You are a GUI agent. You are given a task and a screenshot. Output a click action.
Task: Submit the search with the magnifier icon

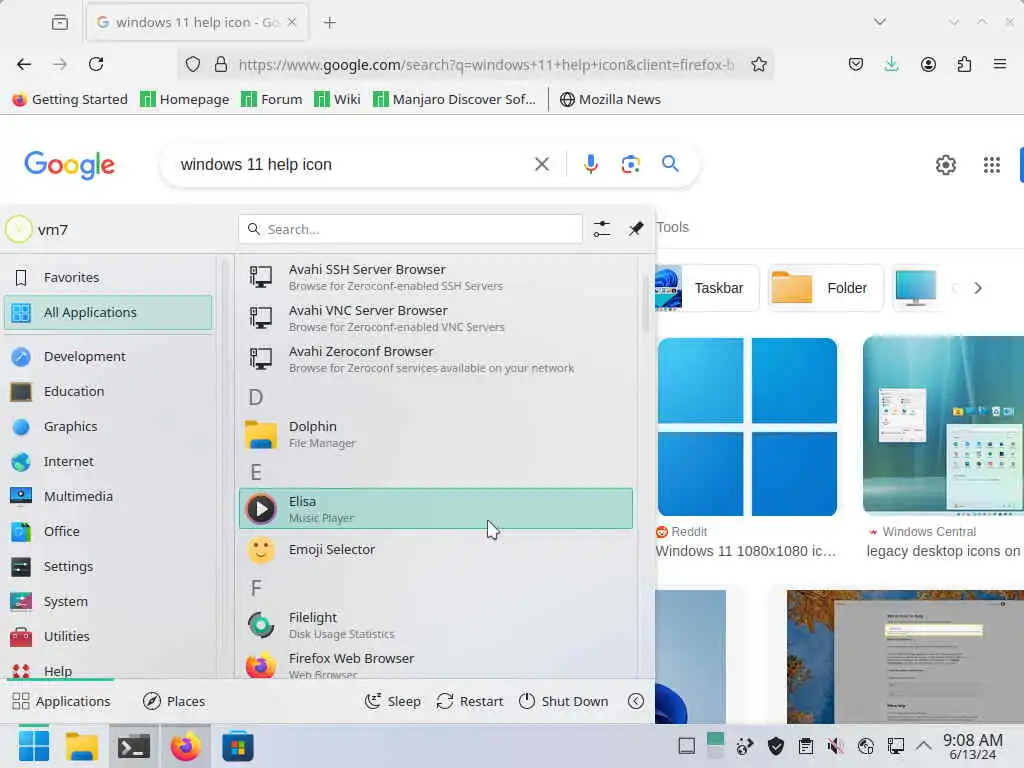point(670,163)
